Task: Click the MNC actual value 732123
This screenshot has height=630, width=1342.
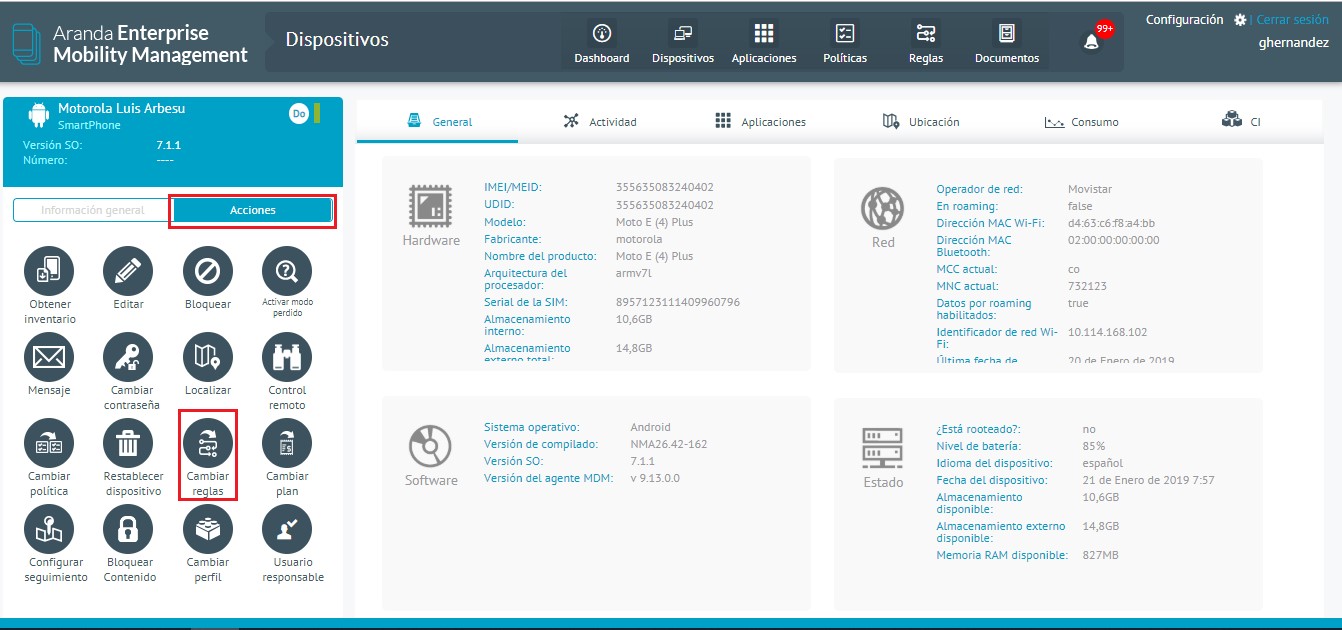Action: [x=1088, y=286]
